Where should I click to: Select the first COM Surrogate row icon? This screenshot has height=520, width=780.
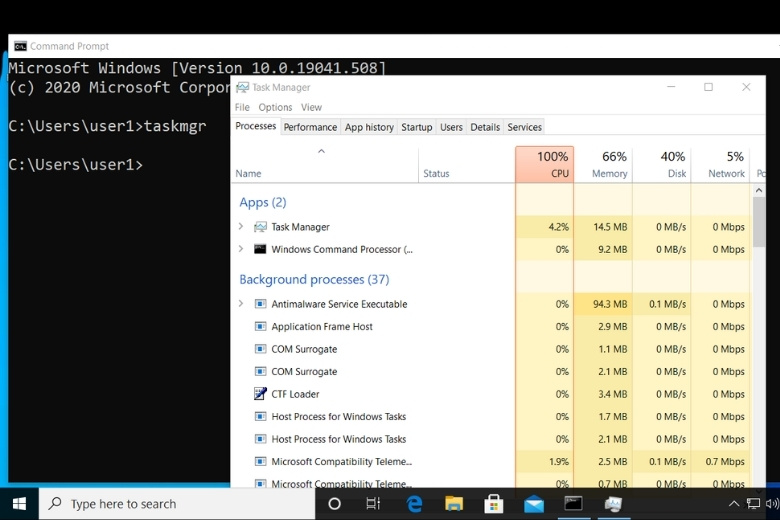260,349
